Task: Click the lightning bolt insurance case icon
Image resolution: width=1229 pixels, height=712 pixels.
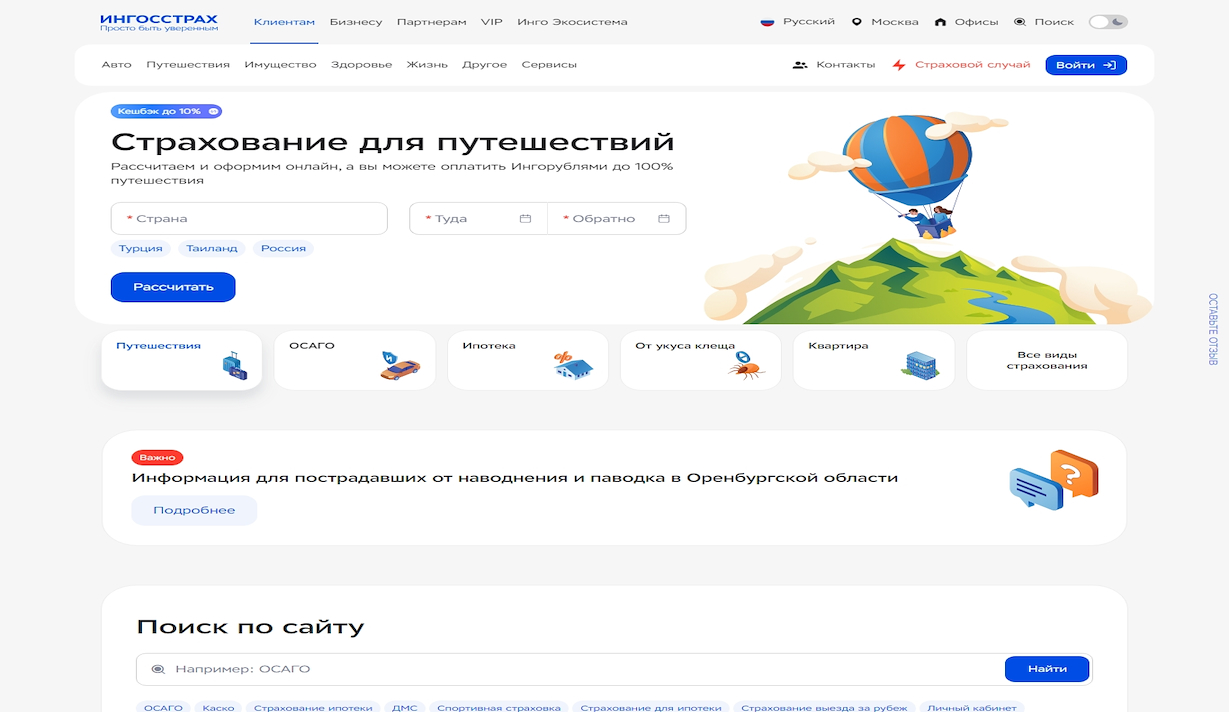Action: point(899,65)
